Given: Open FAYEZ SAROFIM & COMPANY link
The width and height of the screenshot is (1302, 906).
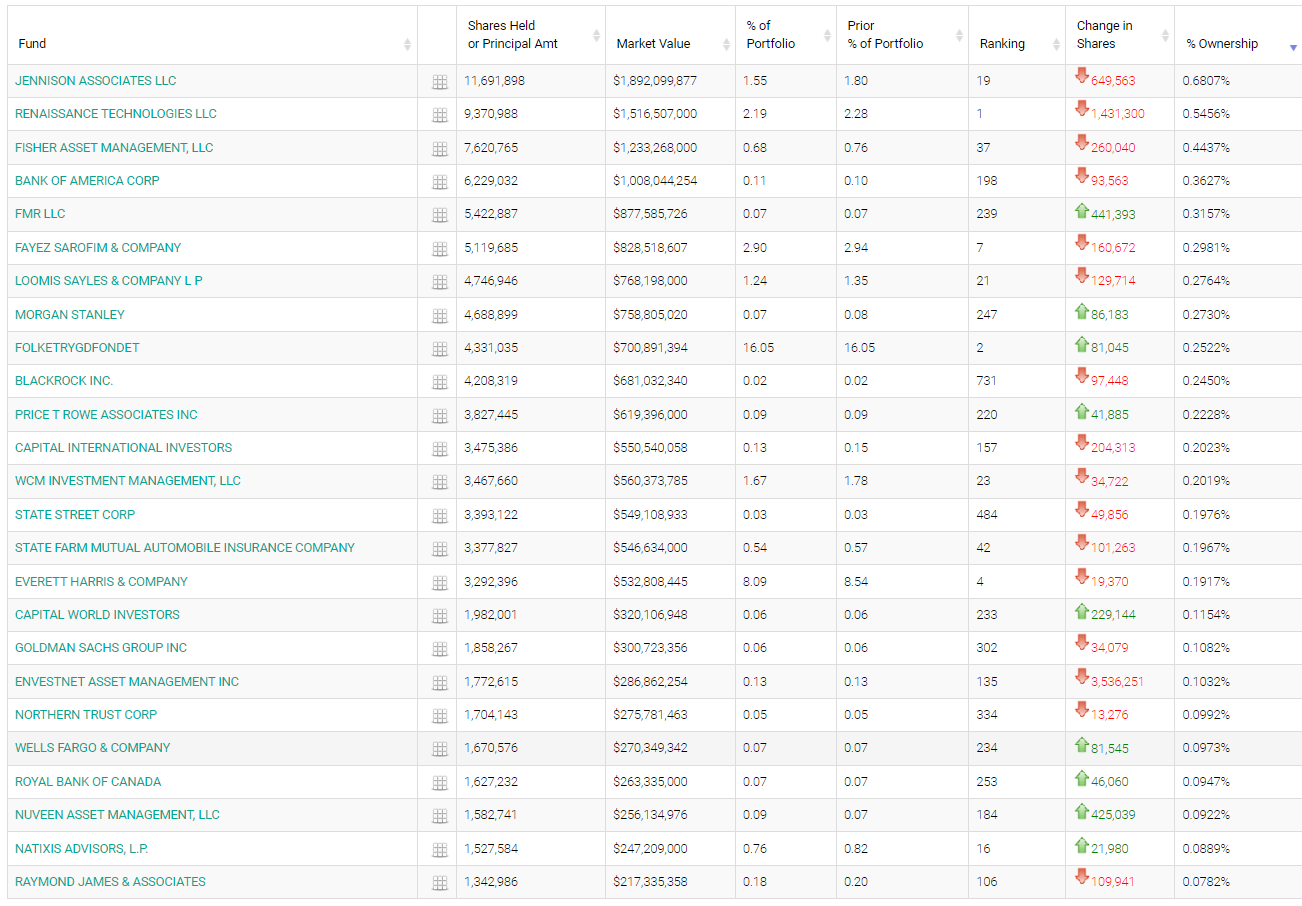Looking at the screenshot, I should coord(98,248).
